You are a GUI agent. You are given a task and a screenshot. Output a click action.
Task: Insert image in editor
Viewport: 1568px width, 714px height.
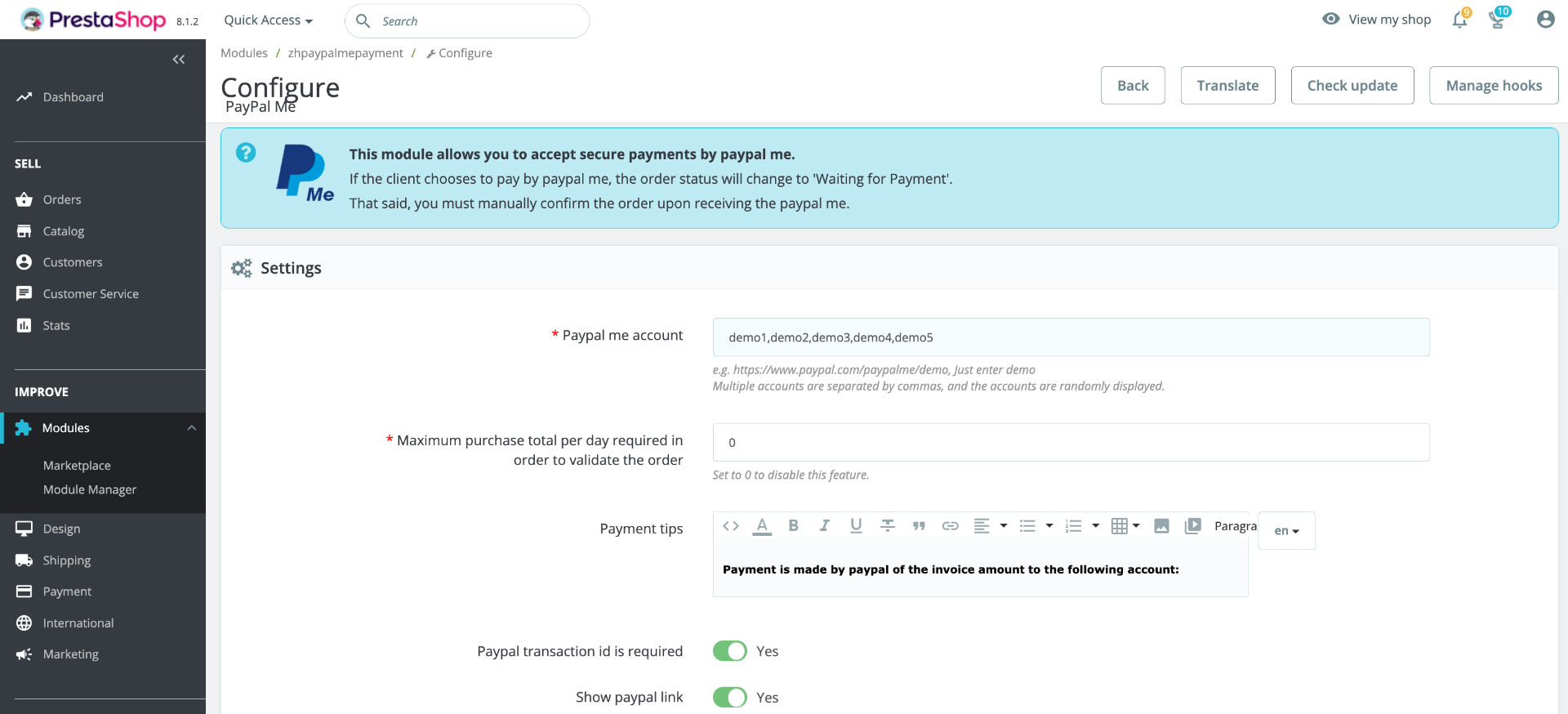(1161, 526)
